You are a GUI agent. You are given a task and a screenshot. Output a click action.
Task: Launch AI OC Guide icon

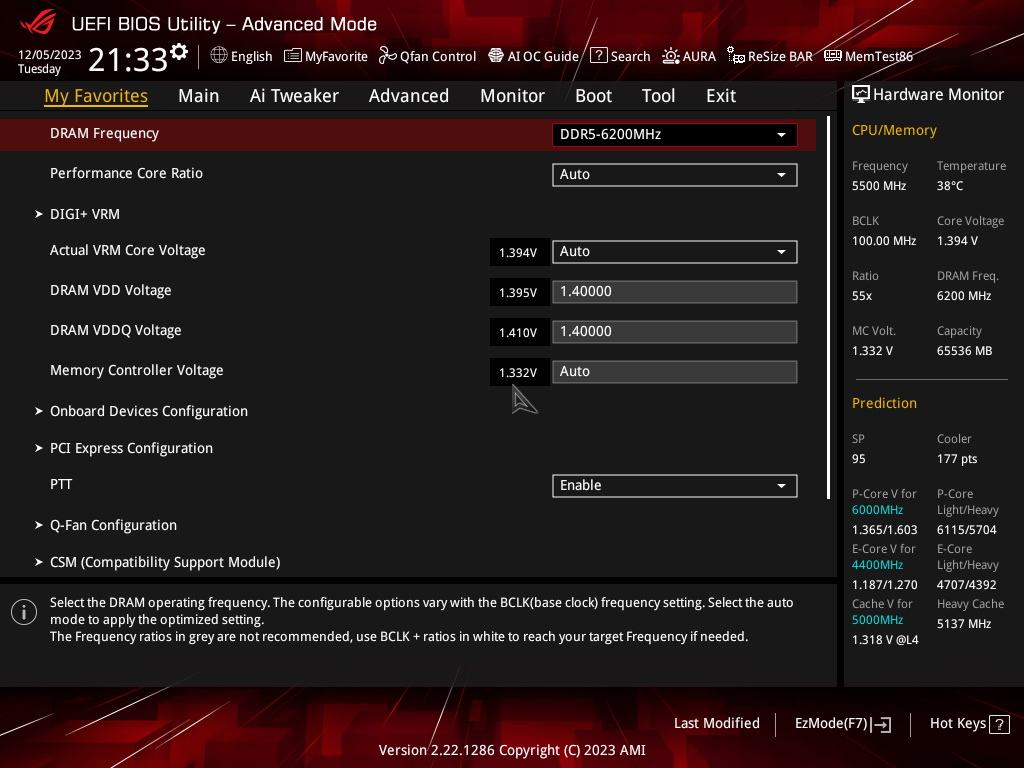[x=496, y=56]
